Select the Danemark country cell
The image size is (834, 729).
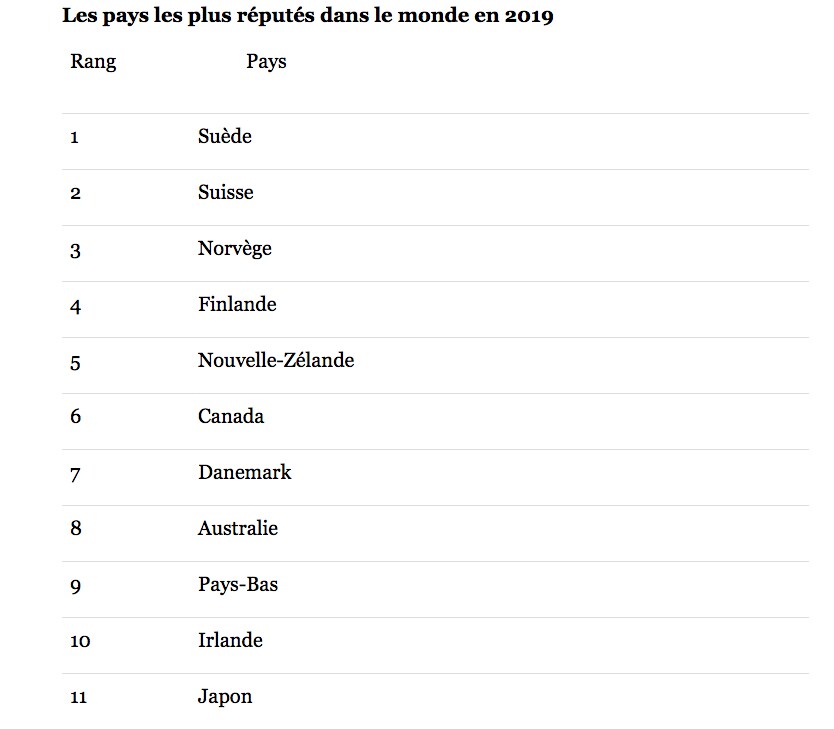point(245,472)
